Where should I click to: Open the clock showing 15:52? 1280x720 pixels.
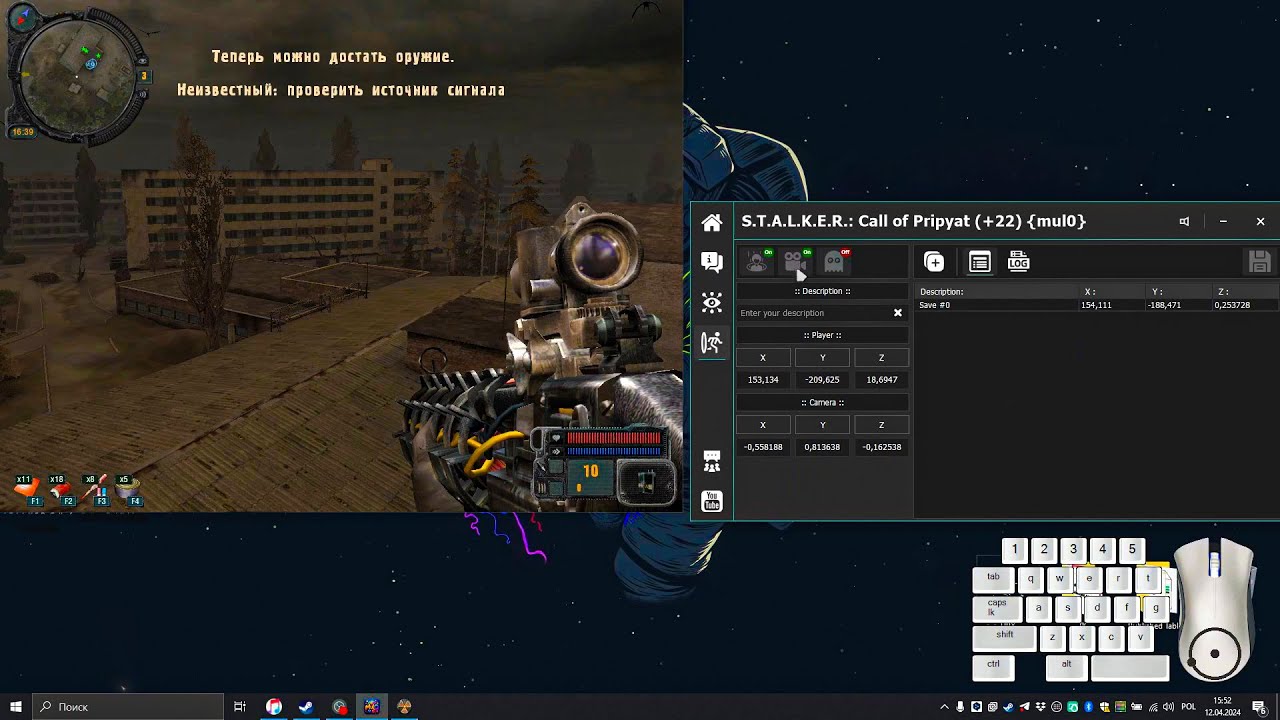point(1222,707)
